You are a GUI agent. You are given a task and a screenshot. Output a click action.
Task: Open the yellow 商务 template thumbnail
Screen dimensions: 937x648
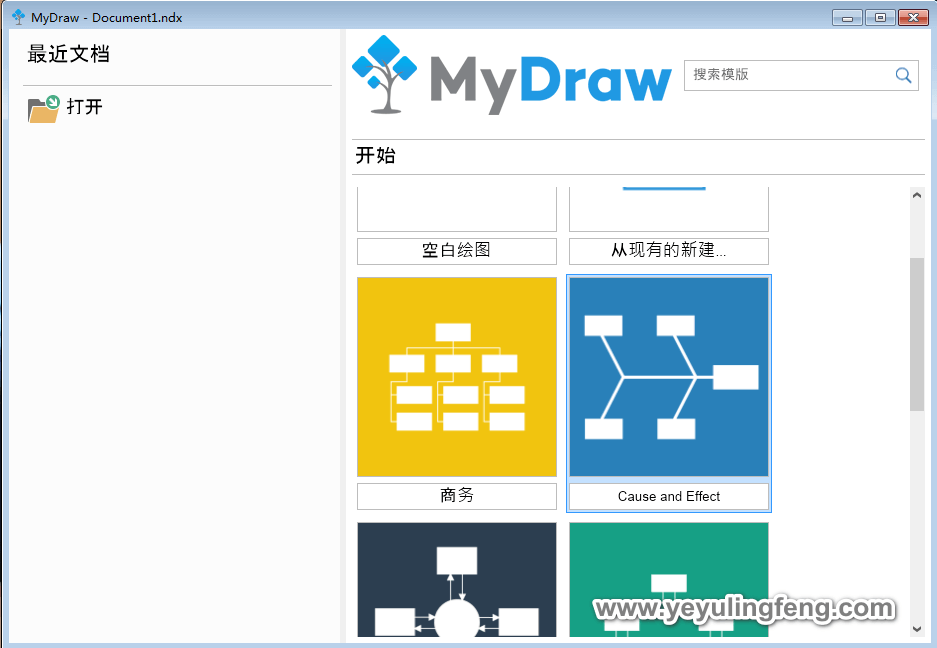click(456, 376)
